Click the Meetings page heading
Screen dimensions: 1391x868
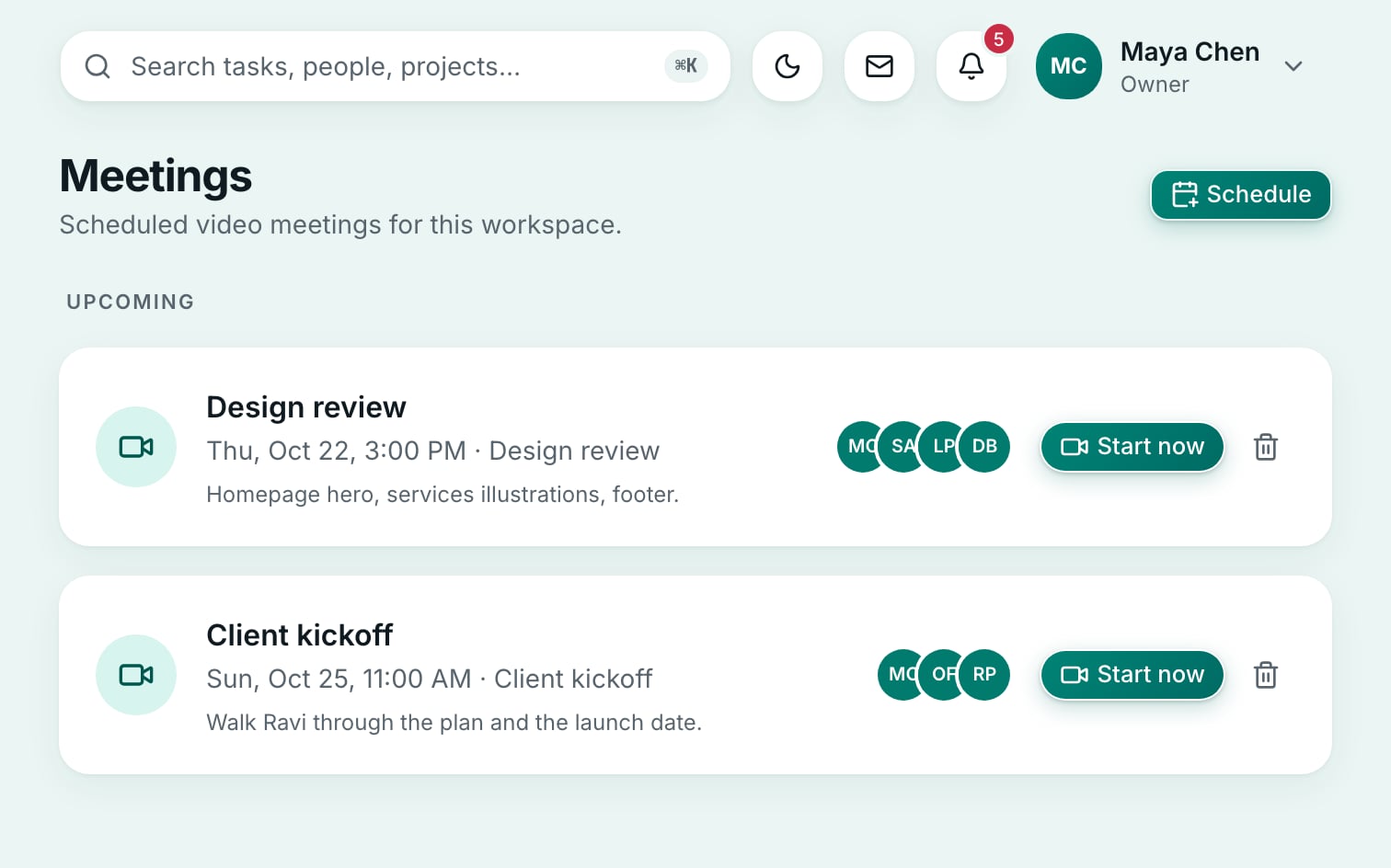point(155,176)
